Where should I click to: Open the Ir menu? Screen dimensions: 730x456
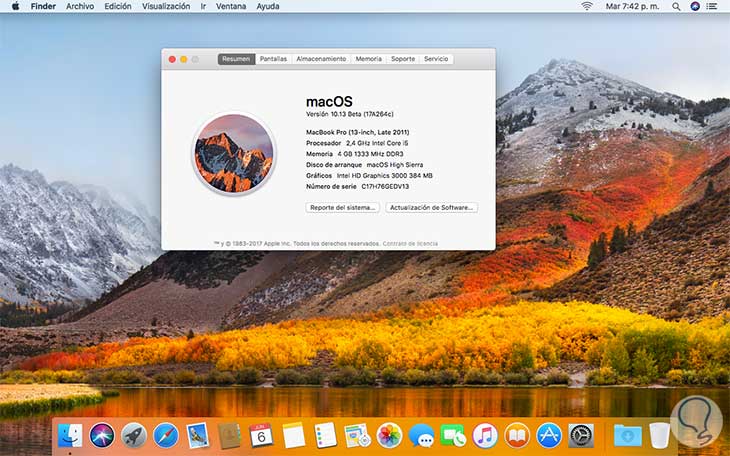click(x=203, y=7)
